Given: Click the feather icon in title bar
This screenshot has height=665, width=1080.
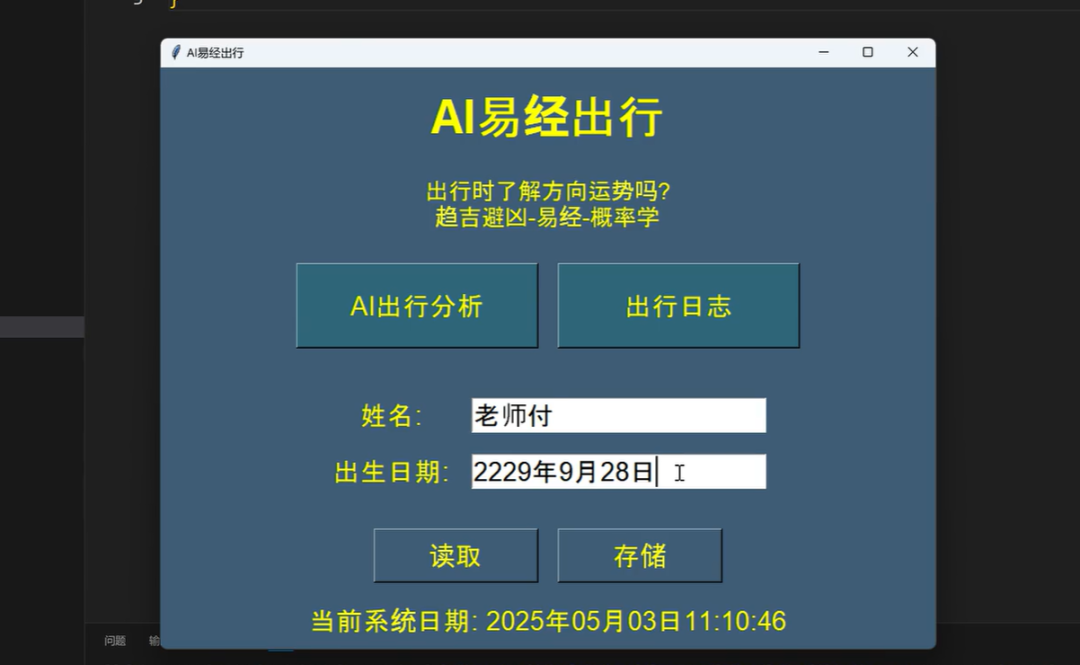Looking at the screenshot, I should tap(176, 52).
